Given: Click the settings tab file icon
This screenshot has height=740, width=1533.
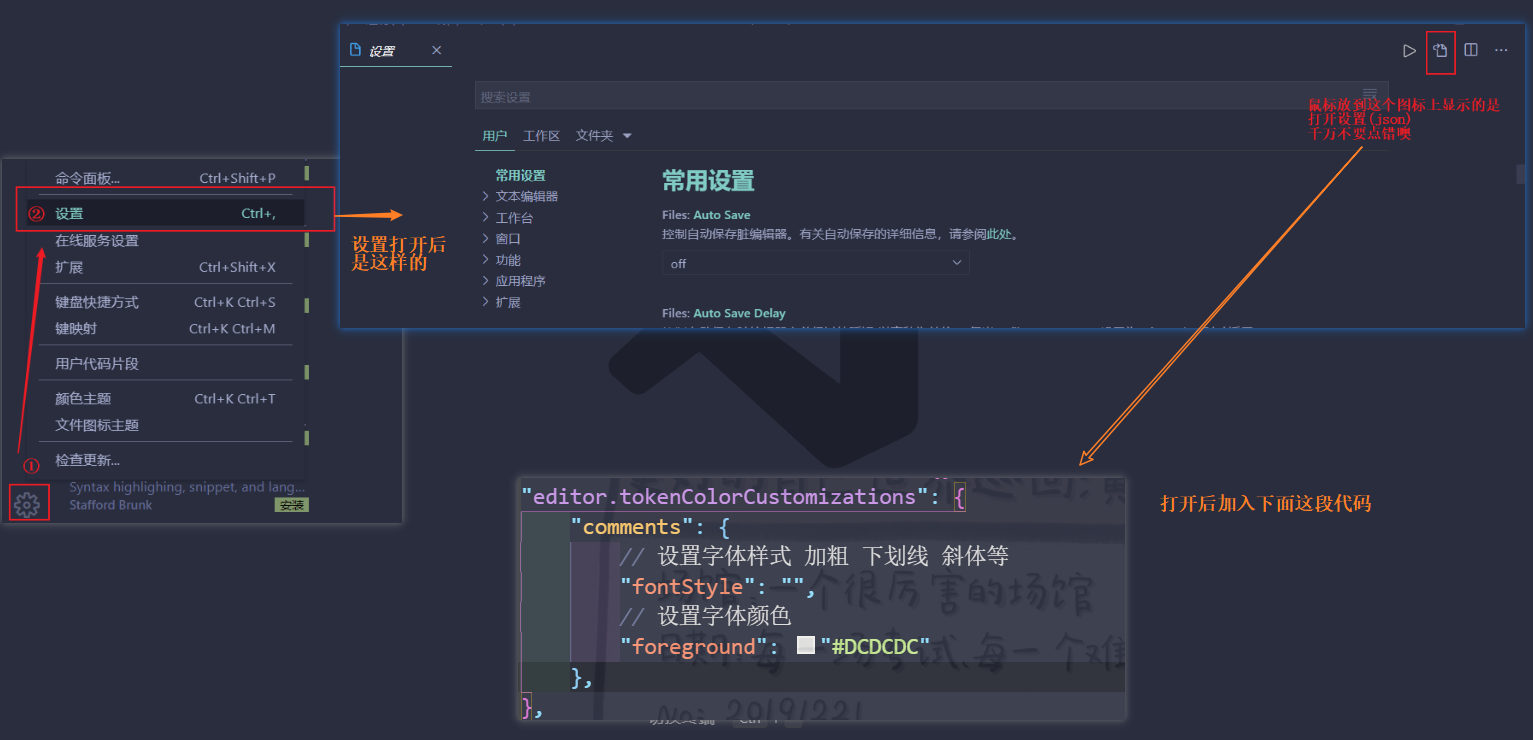Looking at the screenshot, I should (355, 50).
